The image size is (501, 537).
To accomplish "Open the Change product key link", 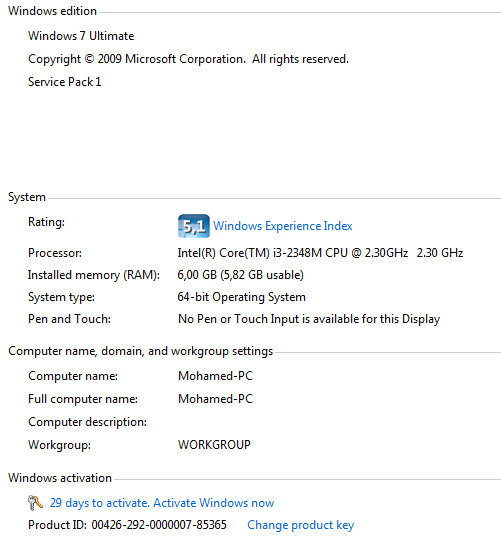I will click(301, 525).
